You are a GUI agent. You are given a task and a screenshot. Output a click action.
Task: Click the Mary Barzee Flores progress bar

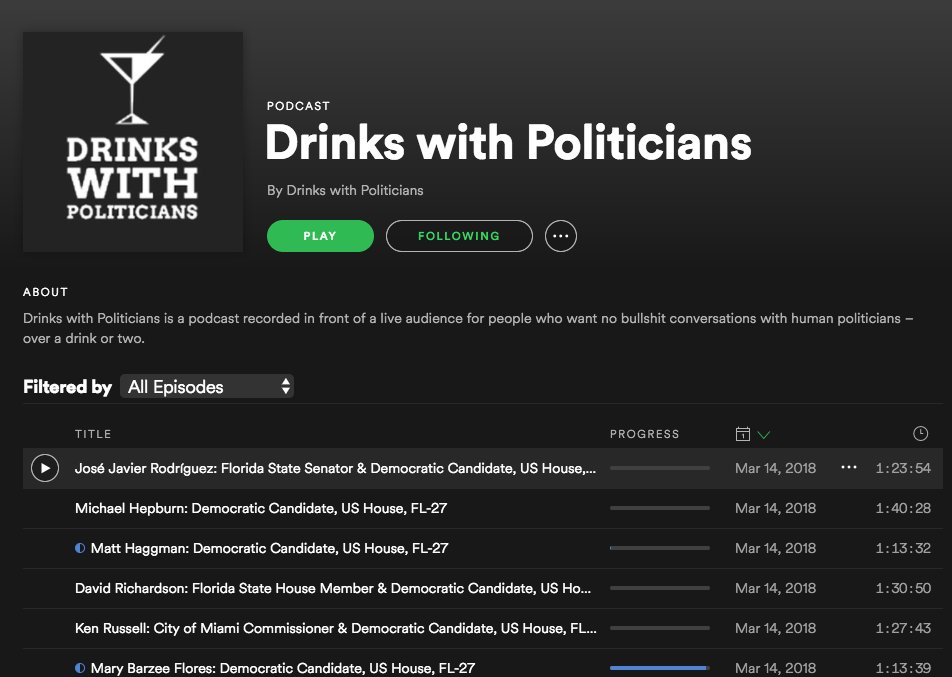pyautogui.click(x=660, y=668)
